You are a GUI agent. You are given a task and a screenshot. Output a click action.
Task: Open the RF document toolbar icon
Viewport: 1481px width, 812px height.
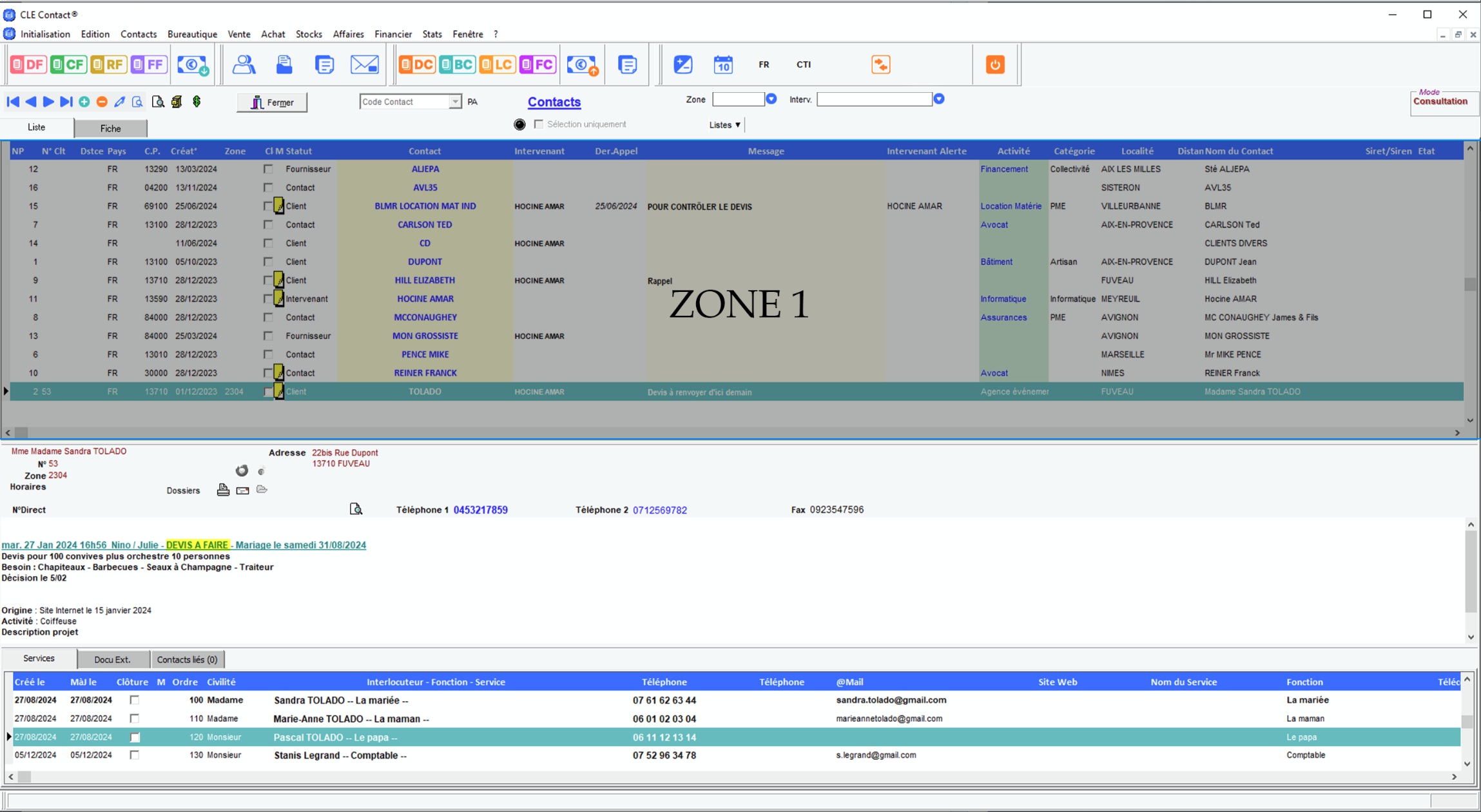[108, 64]
